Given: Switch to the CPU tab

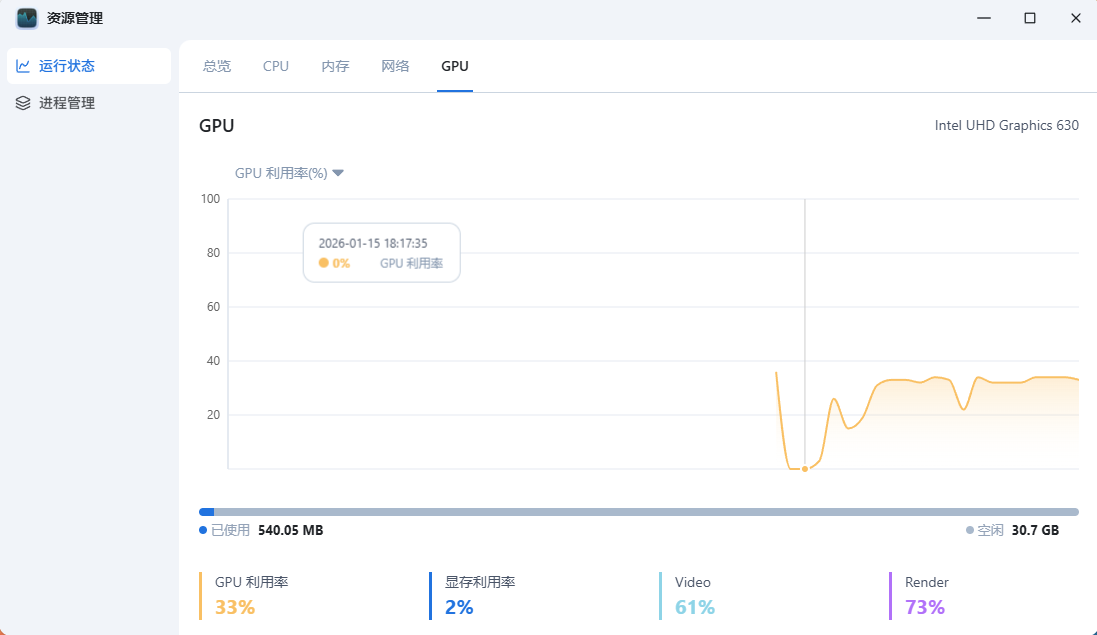Looking at the screenshot, I should click(x=276, y=66).
